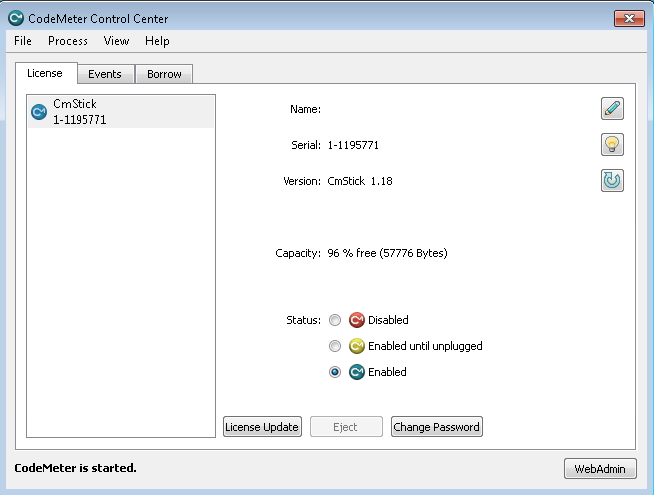The image size is (654, 495).
Task: Click the teal Enabled status icon
Action: (357, 372)
